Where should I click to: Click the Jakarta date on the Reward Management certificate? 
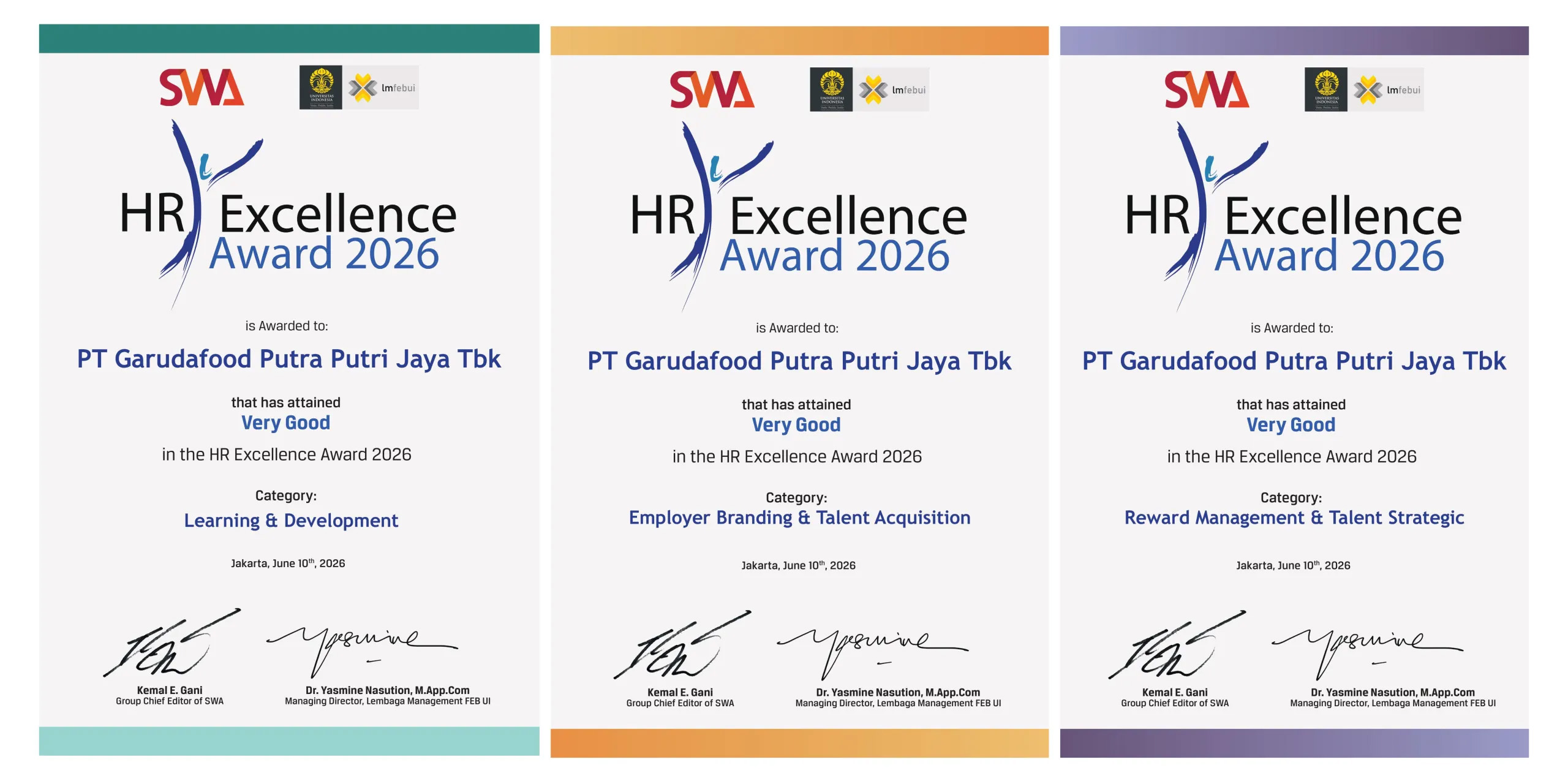[x=1293, y=565]
